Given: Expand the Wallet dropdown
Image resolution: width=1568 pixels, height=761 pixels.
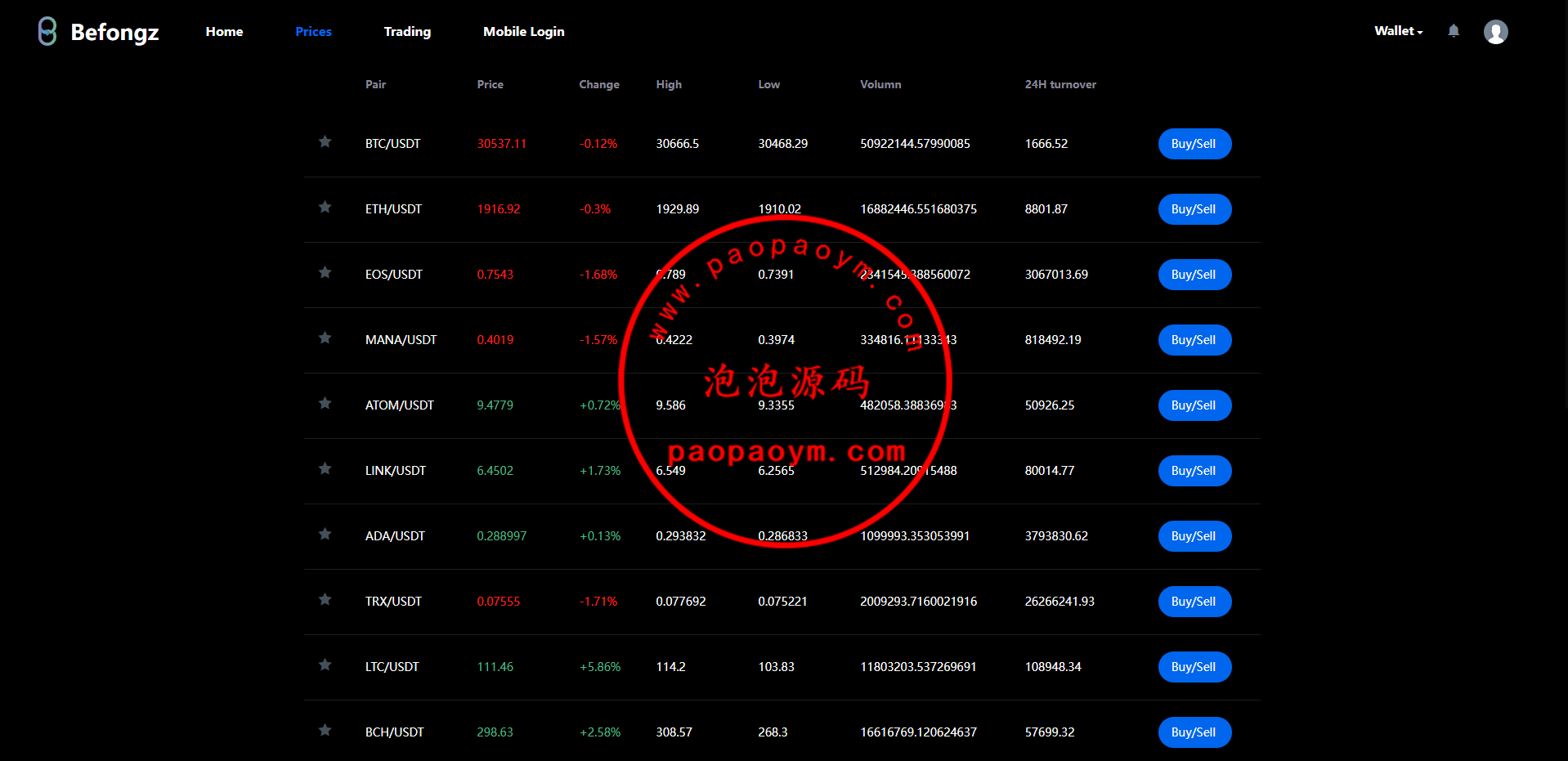Looking at the screenshot, I should click(1398, 31).
